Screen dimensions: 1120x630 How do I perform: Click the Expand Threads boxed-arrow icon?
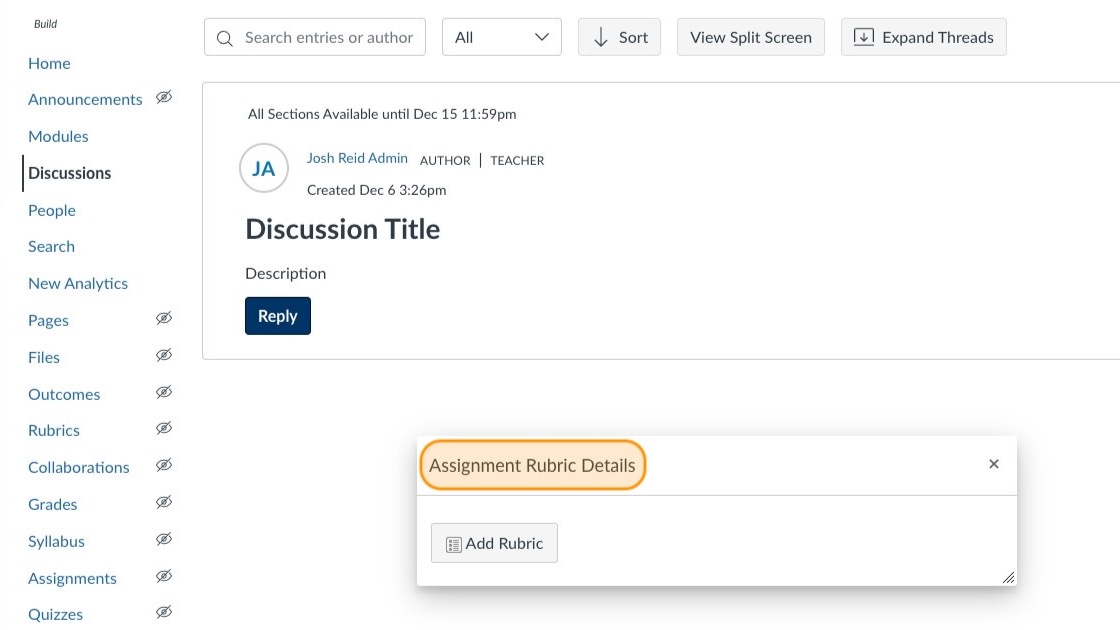tap(864, 36)
